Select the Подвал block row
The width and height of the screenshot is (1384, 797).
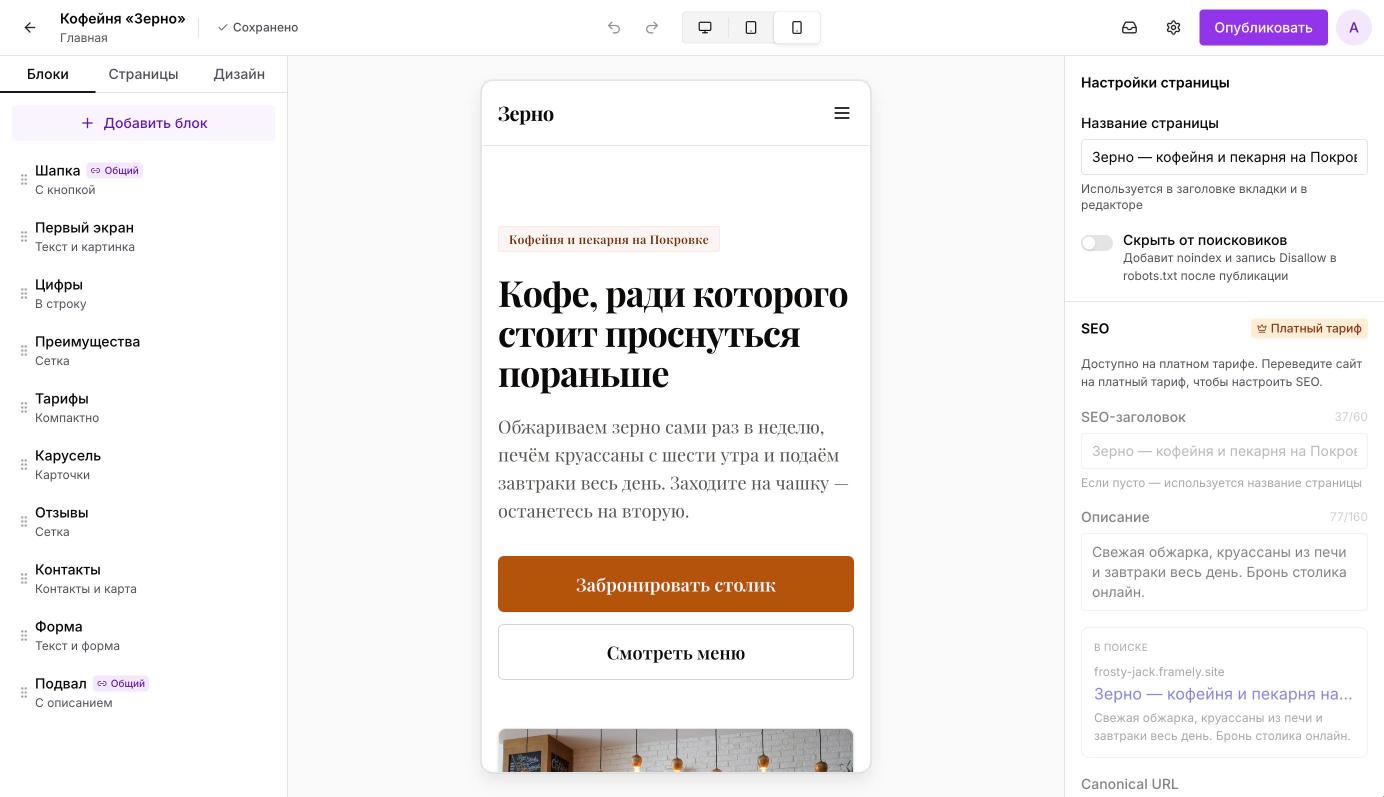pos(143,693)
